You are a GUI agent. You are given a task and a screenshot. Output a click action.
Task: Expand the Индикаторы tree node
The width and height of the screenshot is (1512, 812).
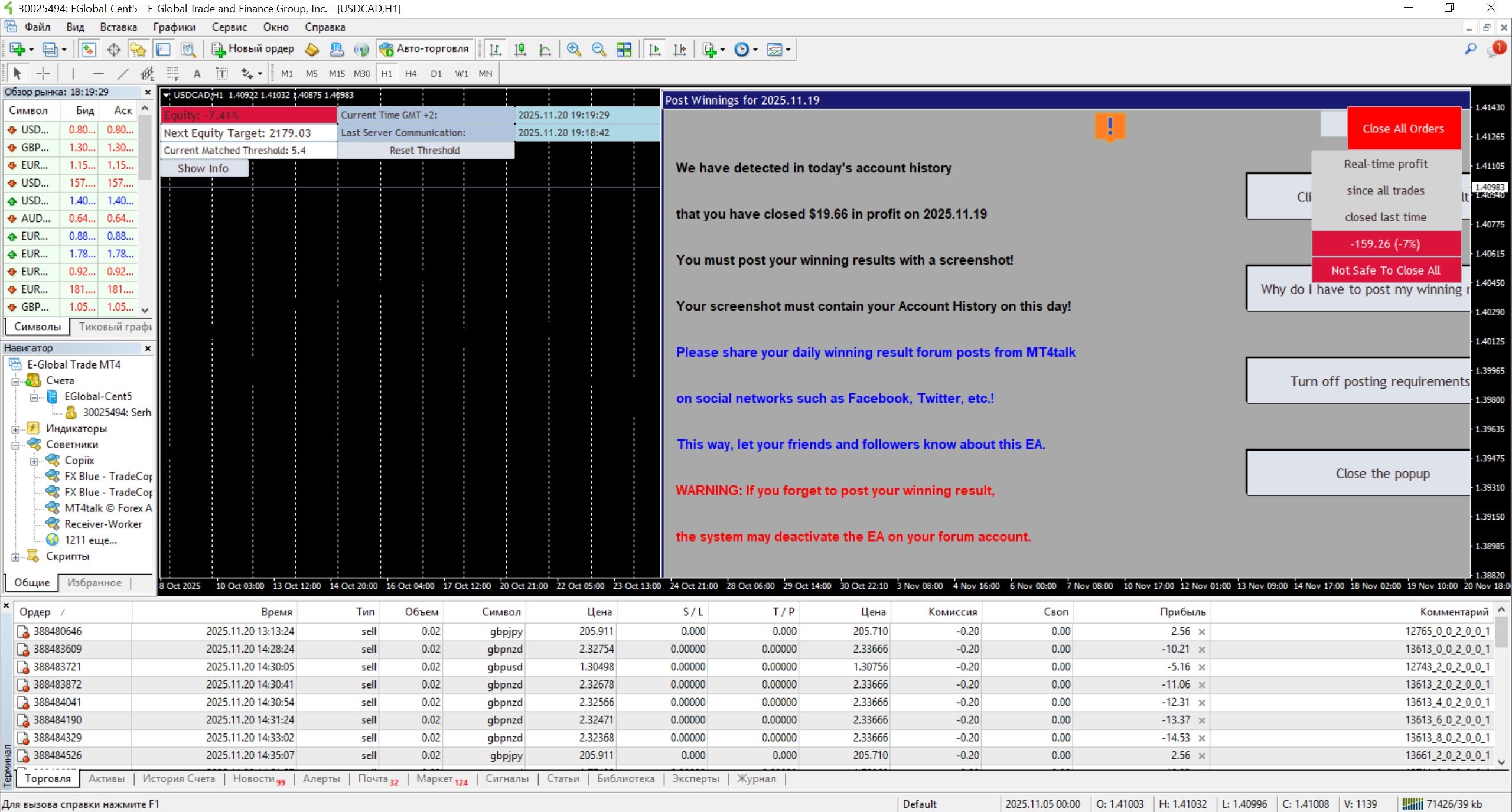(15, 429)
